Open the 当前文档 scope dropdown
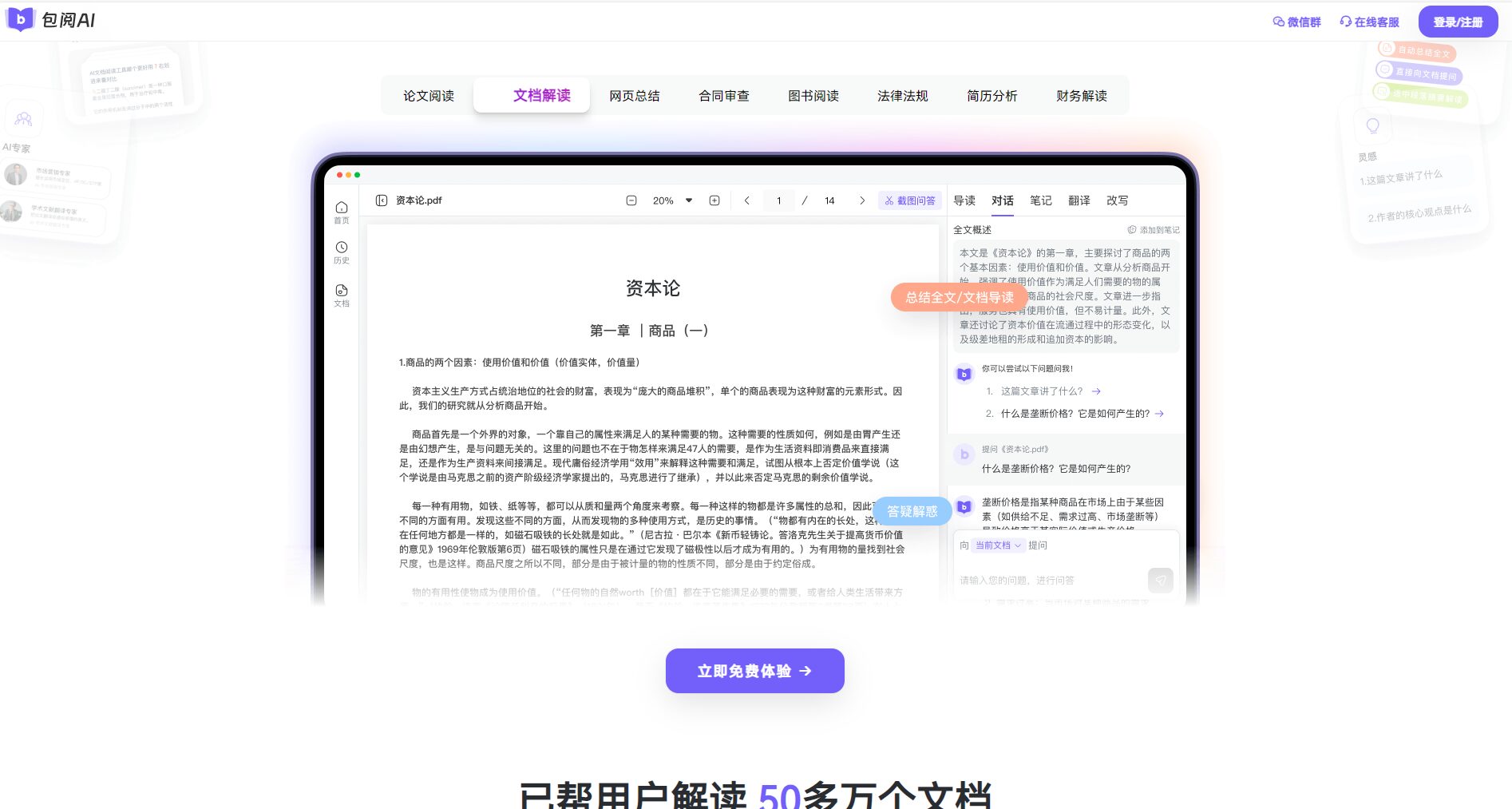This screenshot has height=809, width=1512. 998,545
